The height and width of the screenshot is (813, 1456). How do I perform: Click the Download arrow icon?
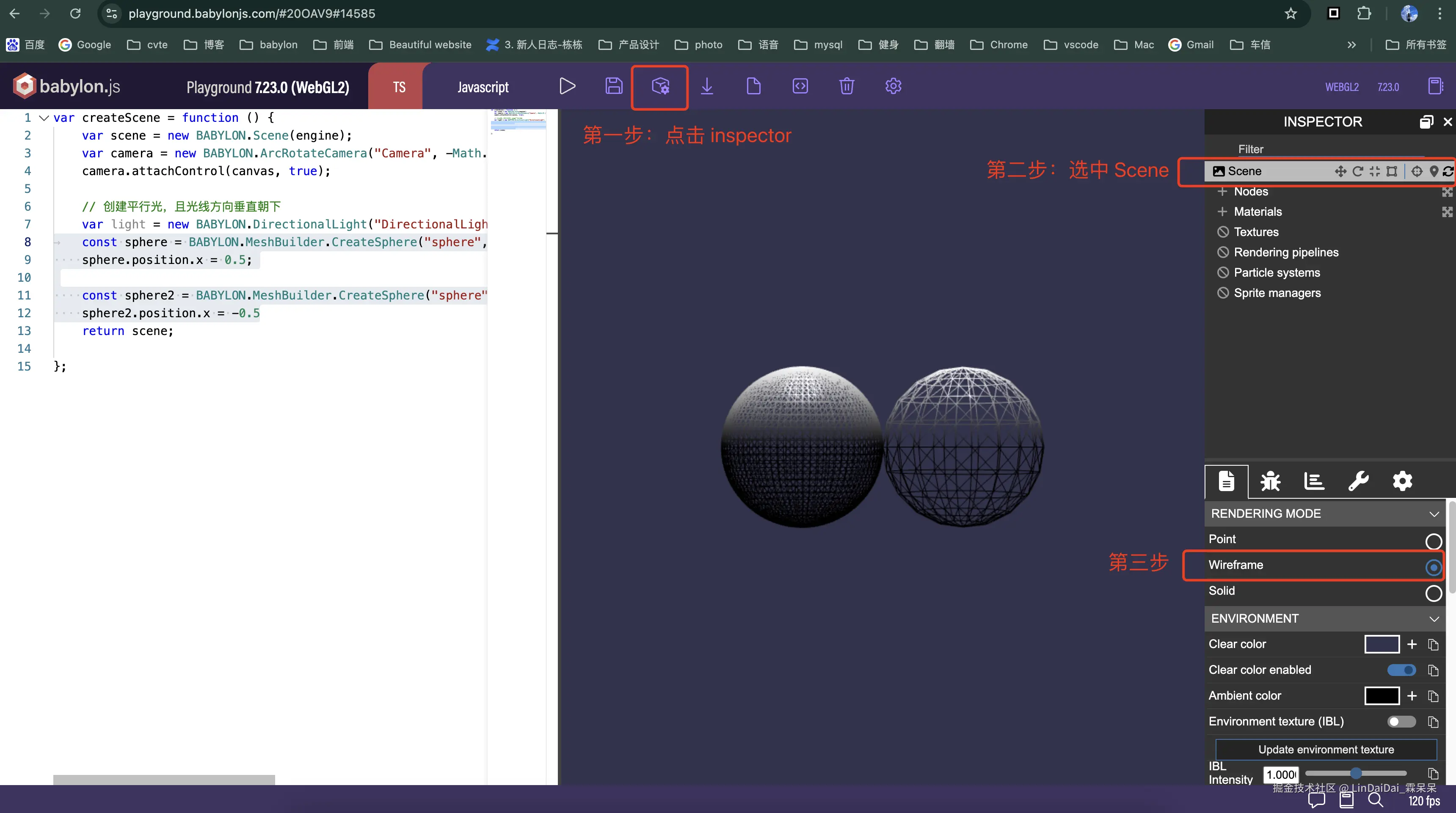[707, 86]
